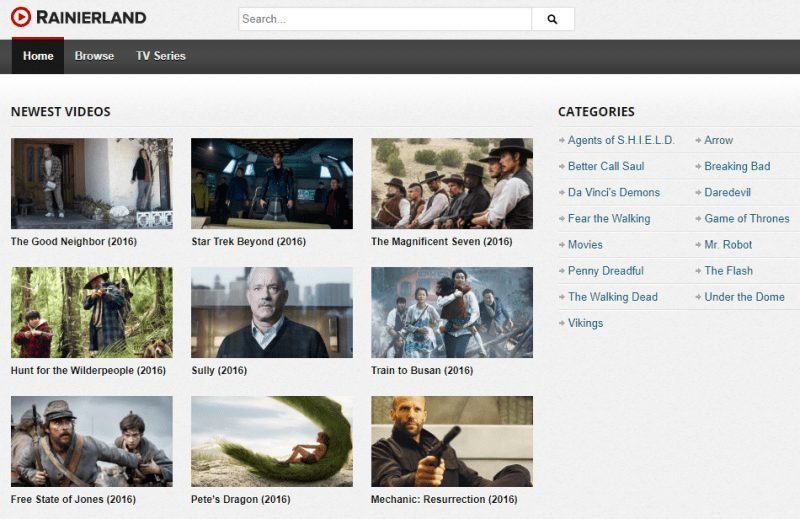Open the Daredevil category
Viewport: 800px width, 519px height.
pos(728,192)
